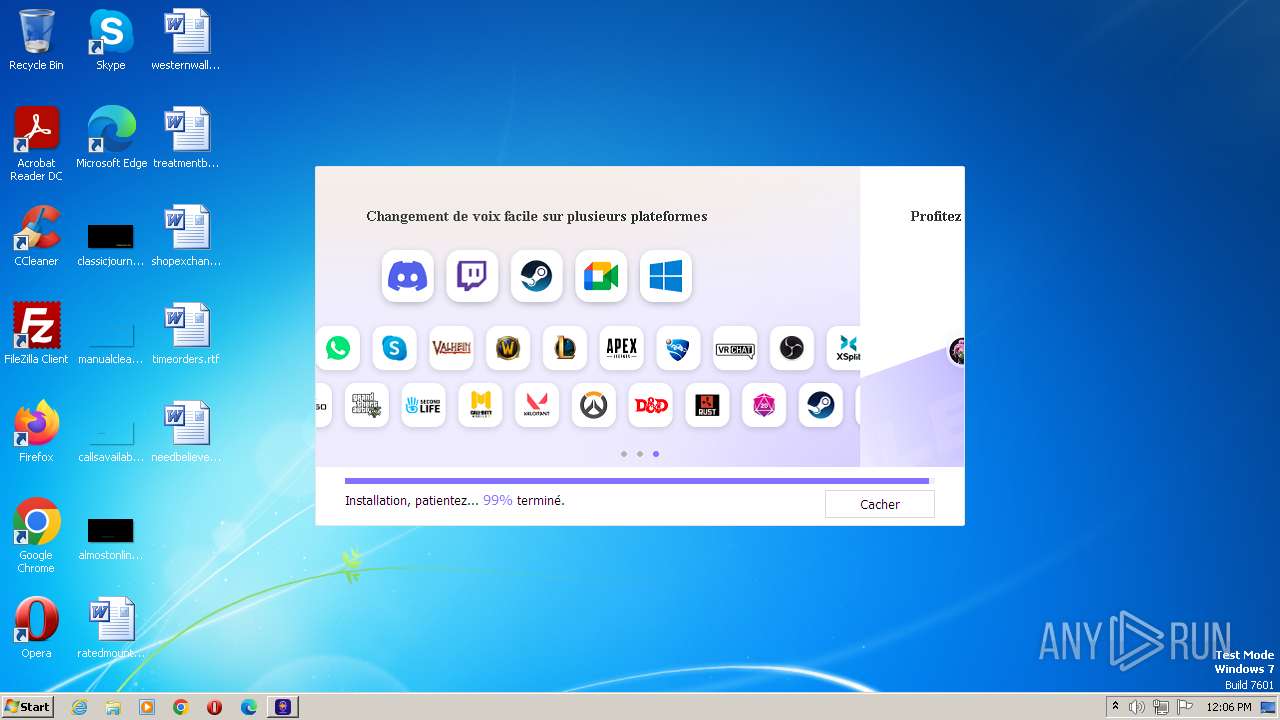Image resolution: width=1280 pixels, height=720 pixels.
Task: Select the Google Chrome desktop shortcut
Action: (x=36, y=536)
